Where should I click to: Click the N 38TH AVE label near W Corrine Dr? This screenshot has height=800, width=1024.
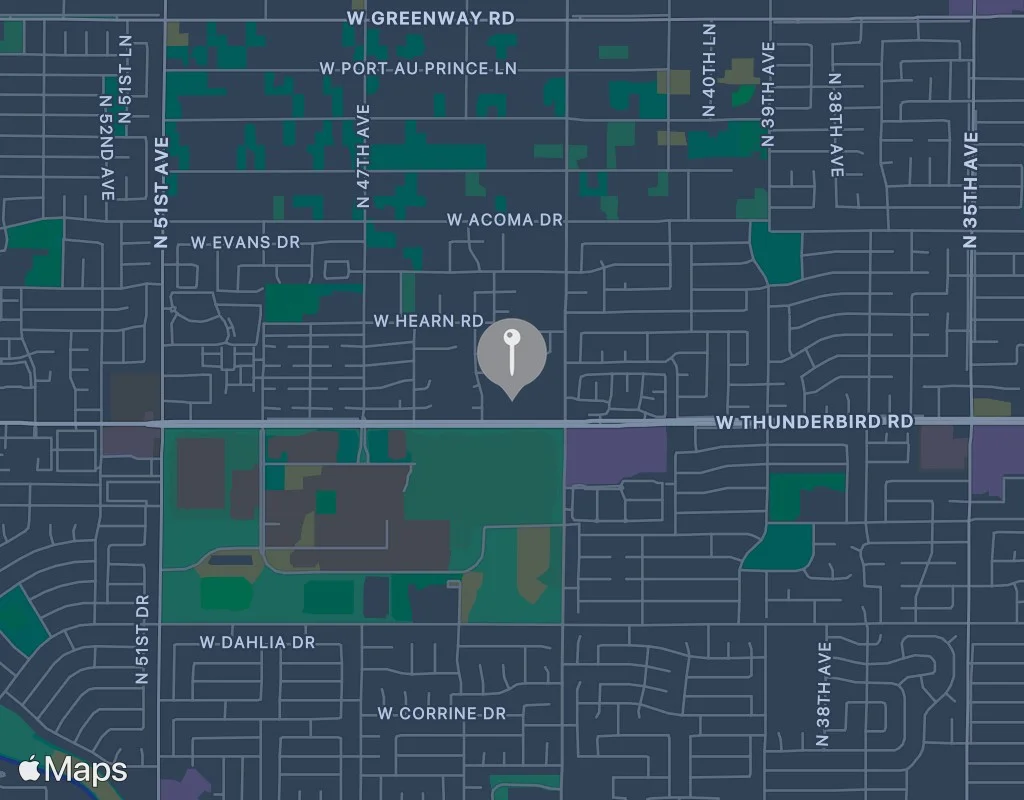823,694
